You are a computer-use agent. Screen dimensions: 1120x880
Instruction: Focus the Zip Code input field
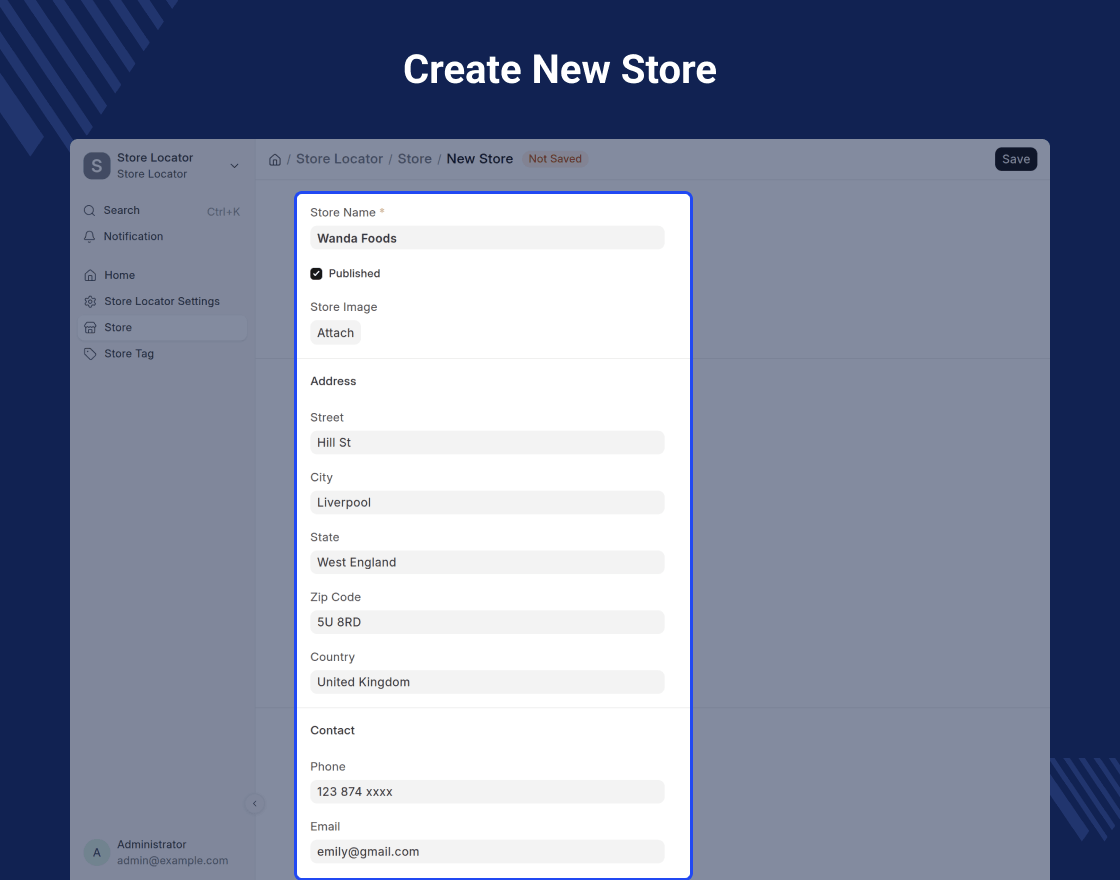487,622
